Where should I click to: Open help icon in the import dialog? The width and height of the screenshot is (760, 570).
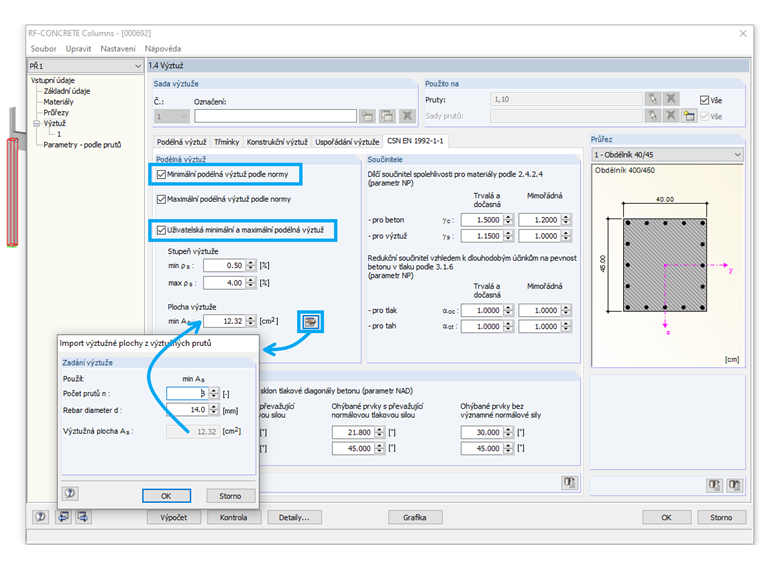click(x=70, y=493)
